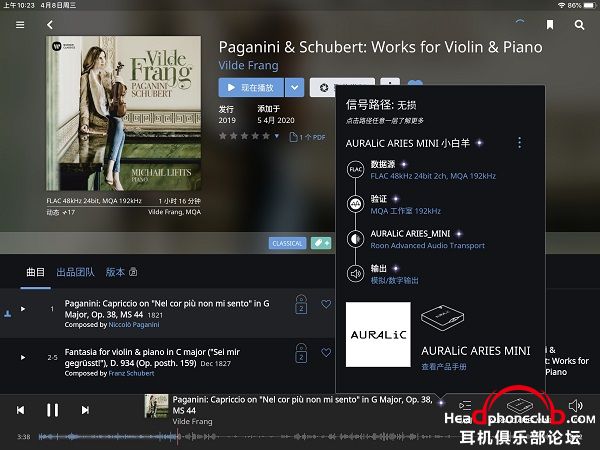Viewport: 600px width, 450px height.
Task: Click the 版本 tab count icon
Action: pos(133,272)
